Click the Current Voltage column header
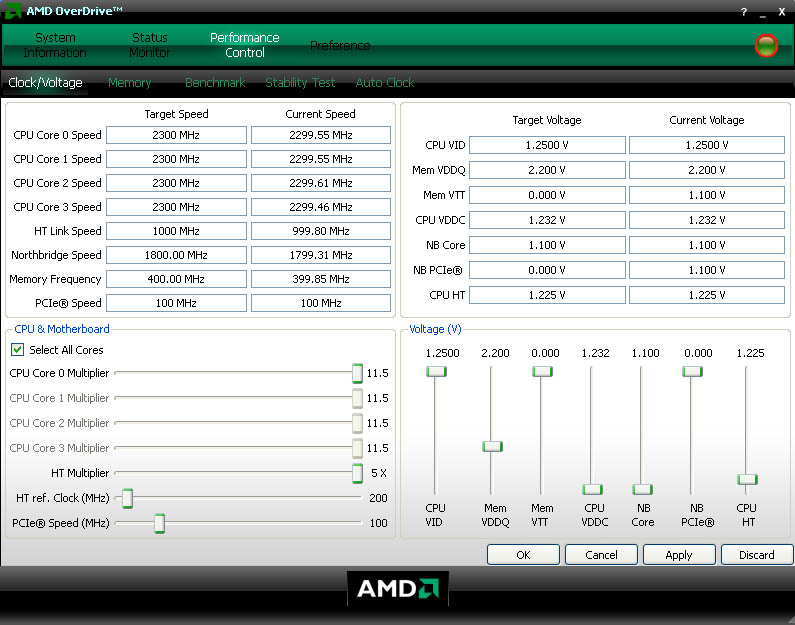This screenshot has width=795, height=625. click(707, 120)
